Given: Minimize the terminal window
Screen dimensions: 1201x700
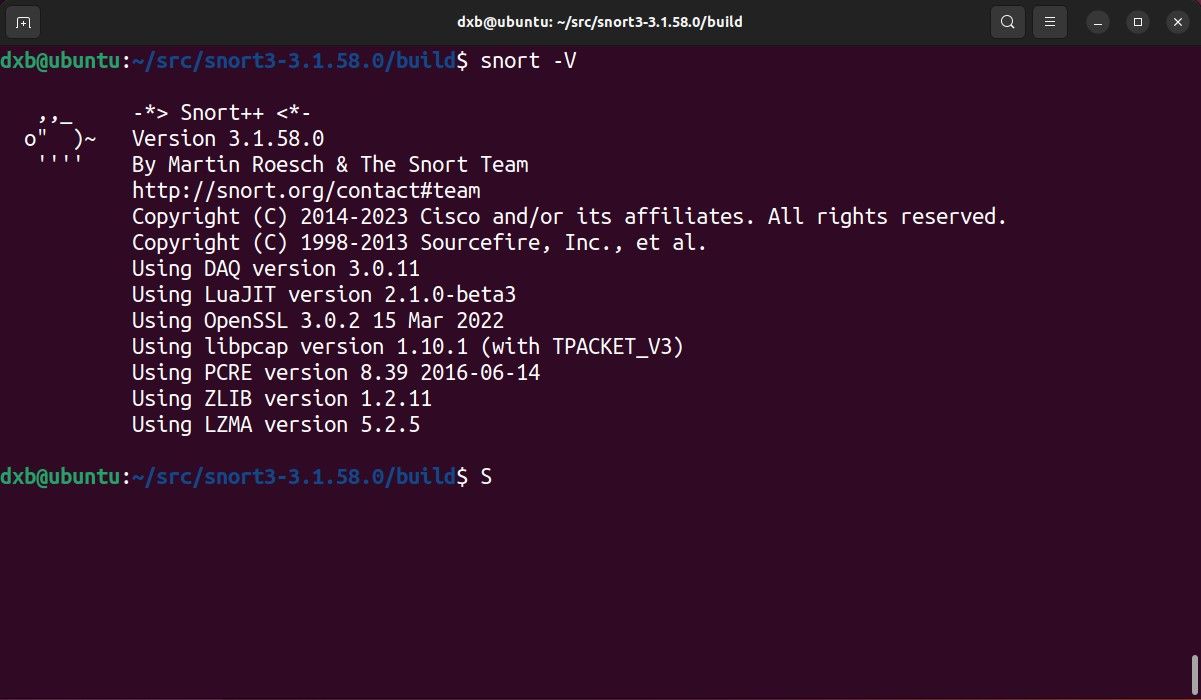Looking at the screenshot, I should (x=1100, y=21).
